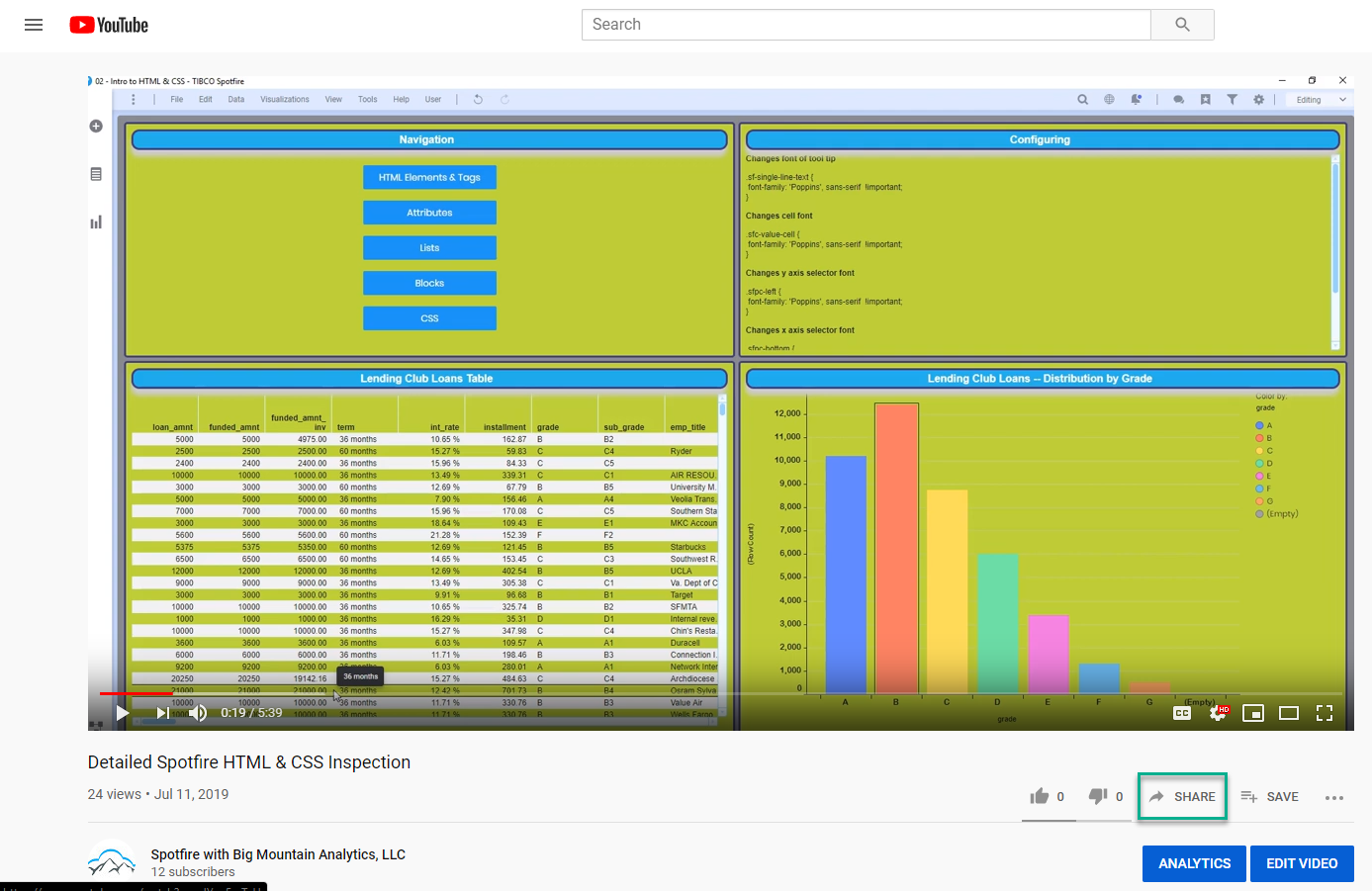This screenshot has width=1372, height=891.
Task: Open the Visualizations menu in Spotfire
Action: click(284, 99)
